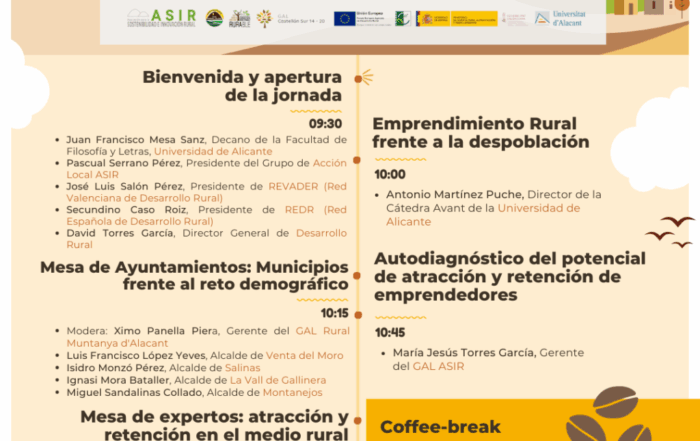Viewport: 700px width, 441px height.
Task: Click orange 'Montanejos' text
Action: click(x=292, y=393)
